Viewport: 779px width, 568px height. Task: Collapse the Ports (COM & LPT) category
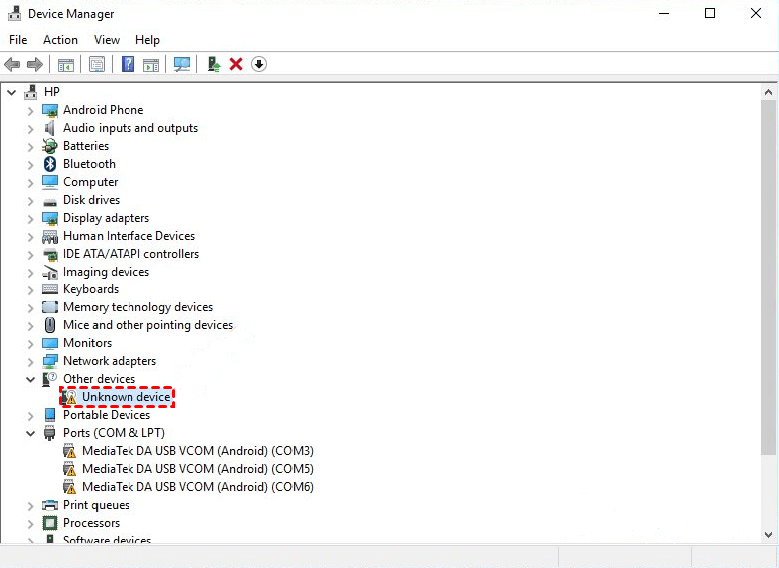click(30, 433)
